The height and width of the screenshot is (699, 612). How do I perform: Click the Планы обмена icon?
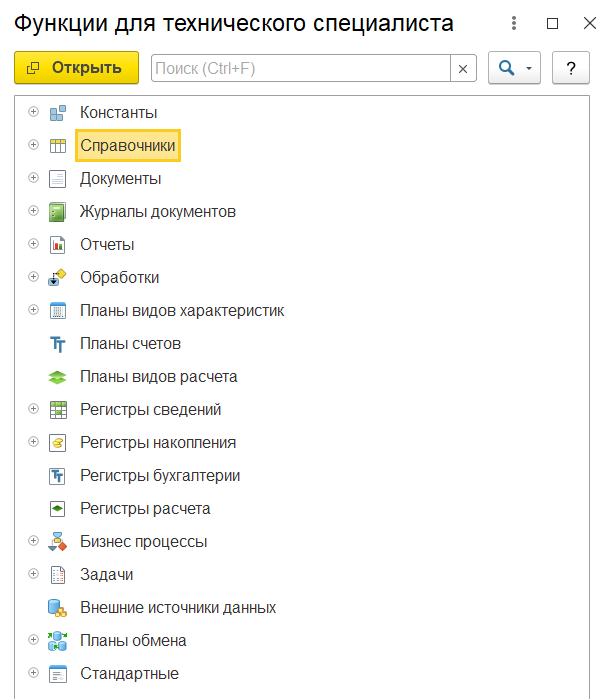pos(58,641)
